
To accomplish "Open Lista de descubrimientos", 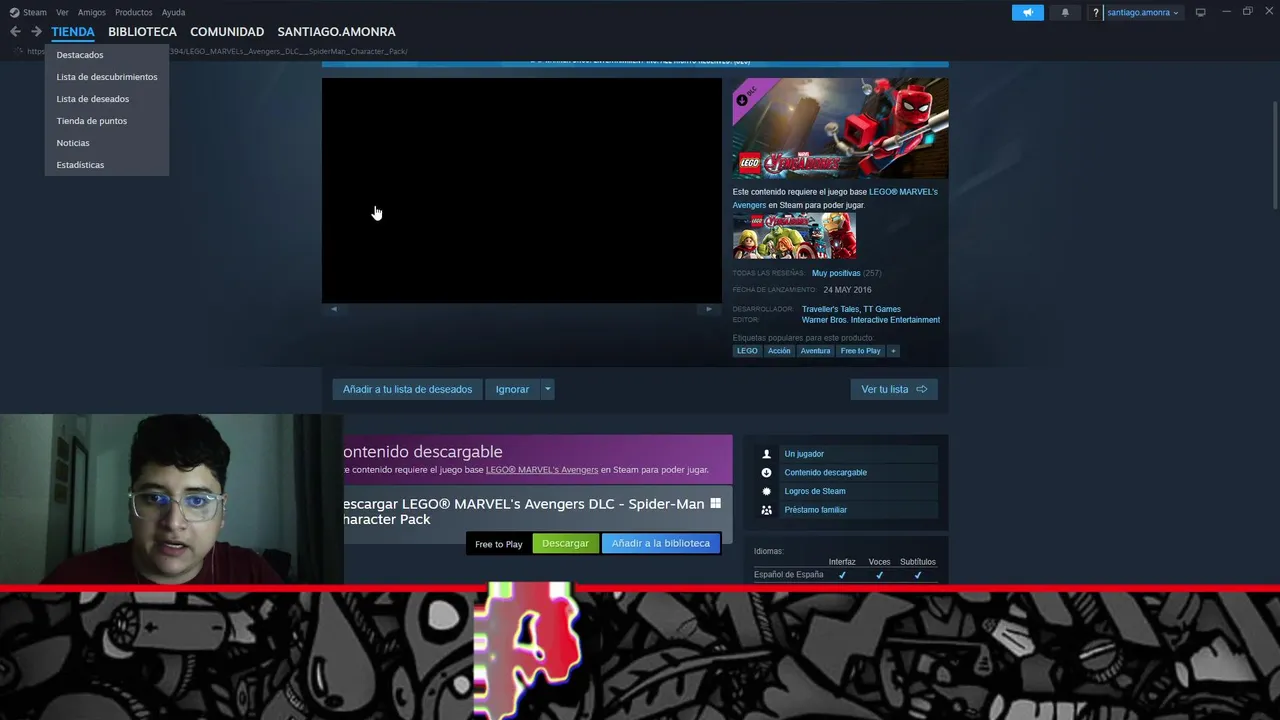I will (x=107, y=77).
